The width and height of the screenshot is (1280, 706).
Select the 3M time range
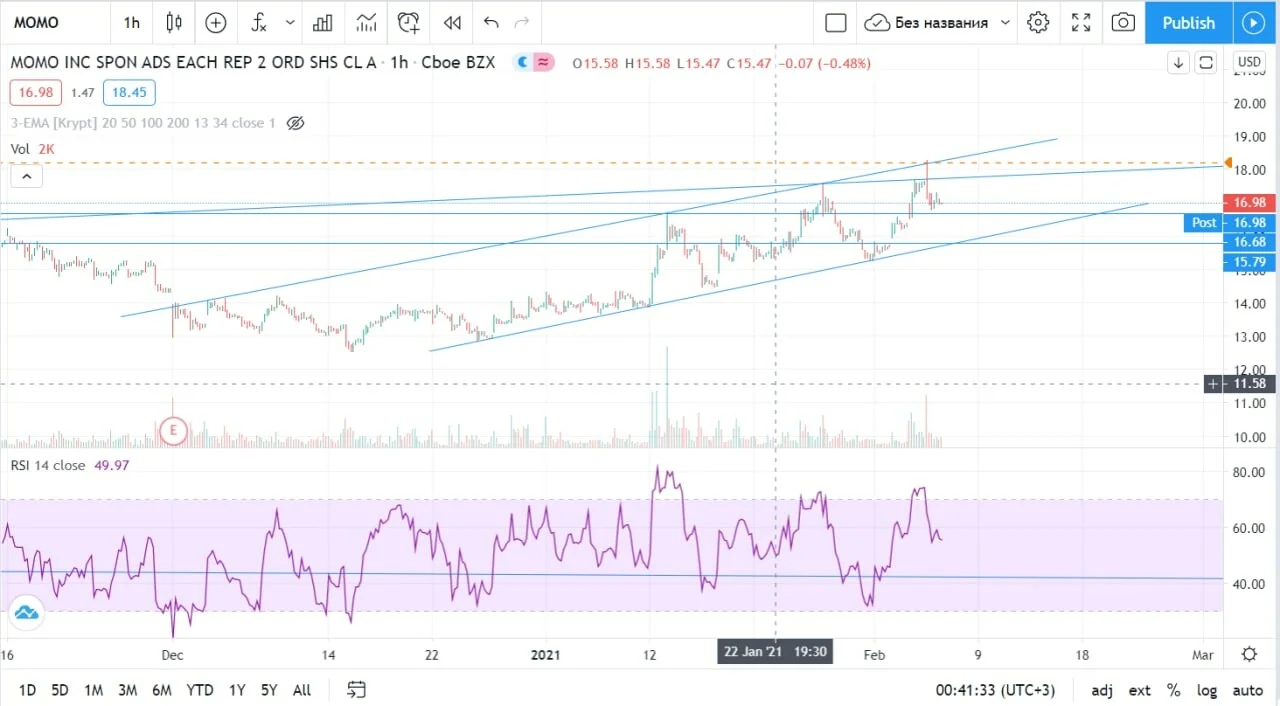(127, 690)
